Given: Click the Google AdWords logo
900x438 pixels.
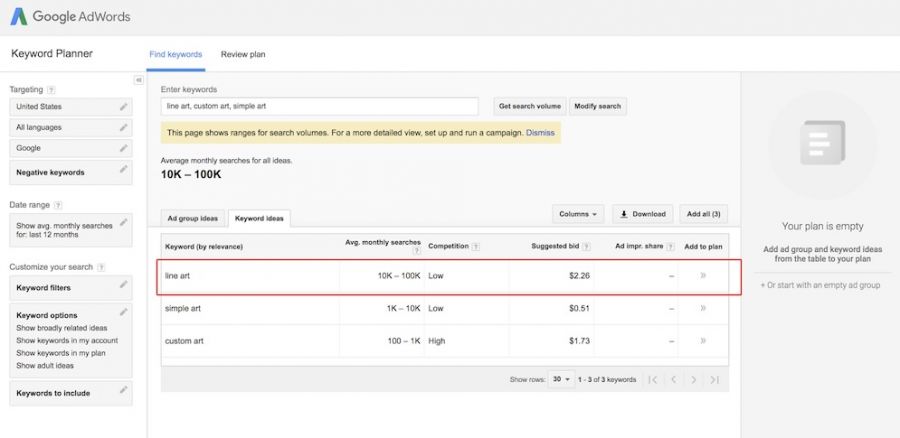Looking at the screenshot, I should tap(71, 17).
